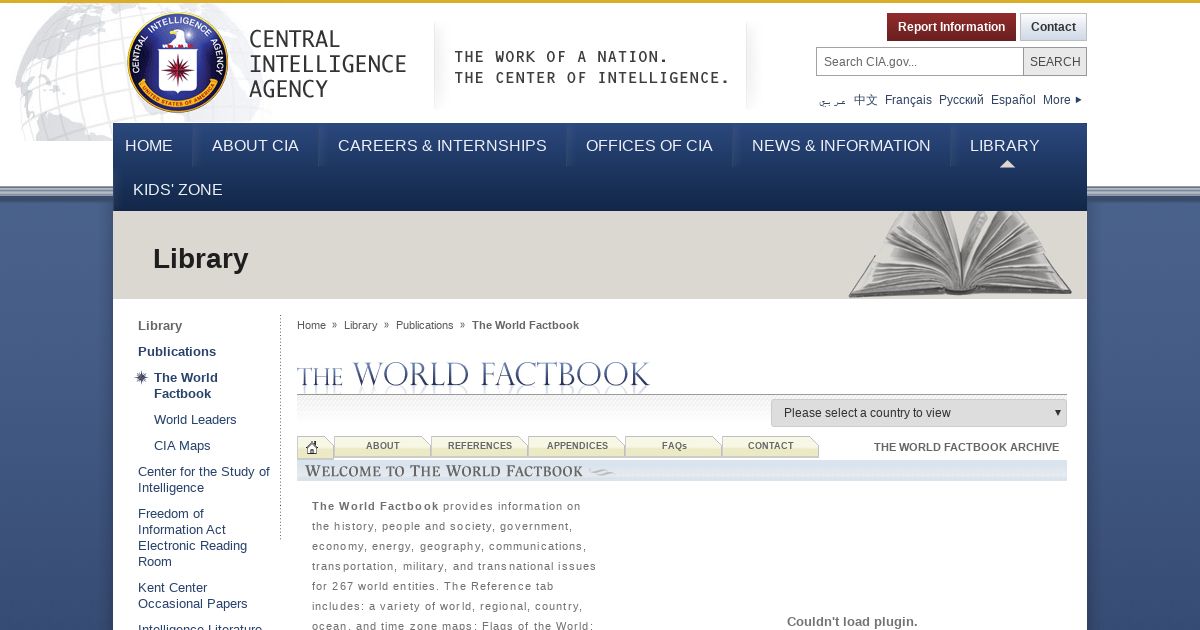
Task: Click Library in the left sidebar
Action: coord(160,326)
